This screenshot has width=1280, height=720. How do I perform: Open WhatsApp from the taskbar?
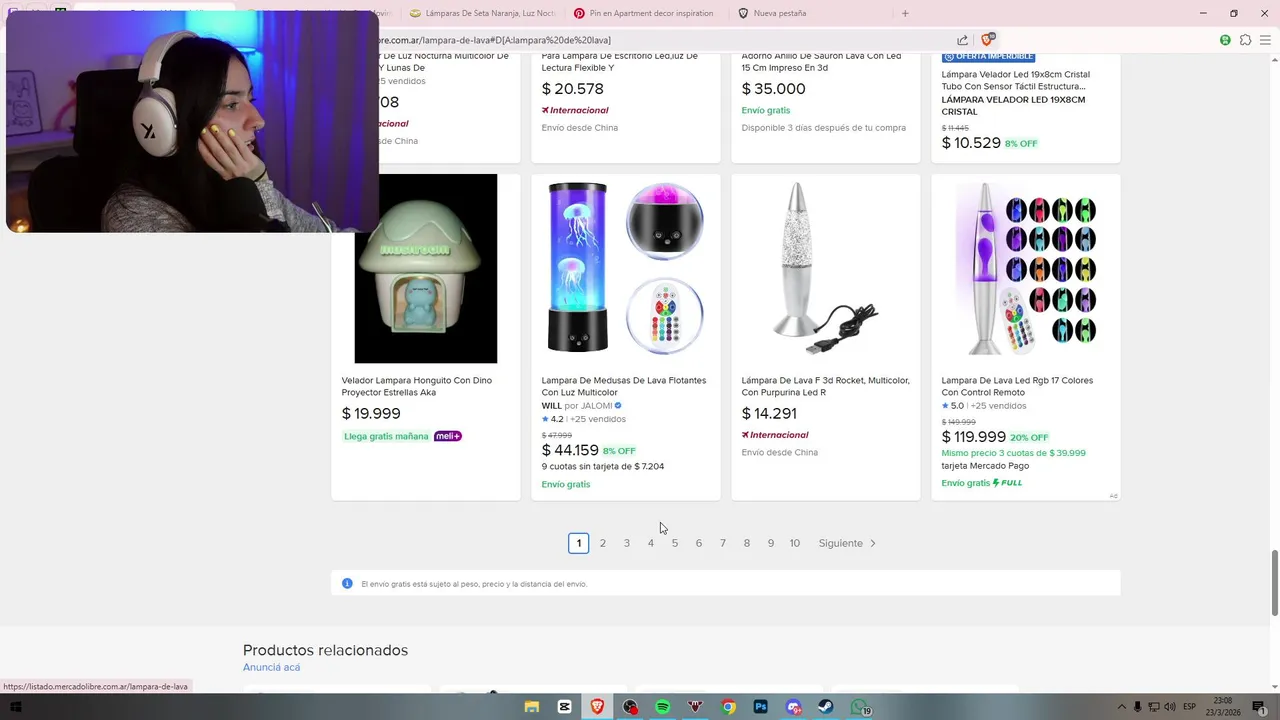pos(860,707)
